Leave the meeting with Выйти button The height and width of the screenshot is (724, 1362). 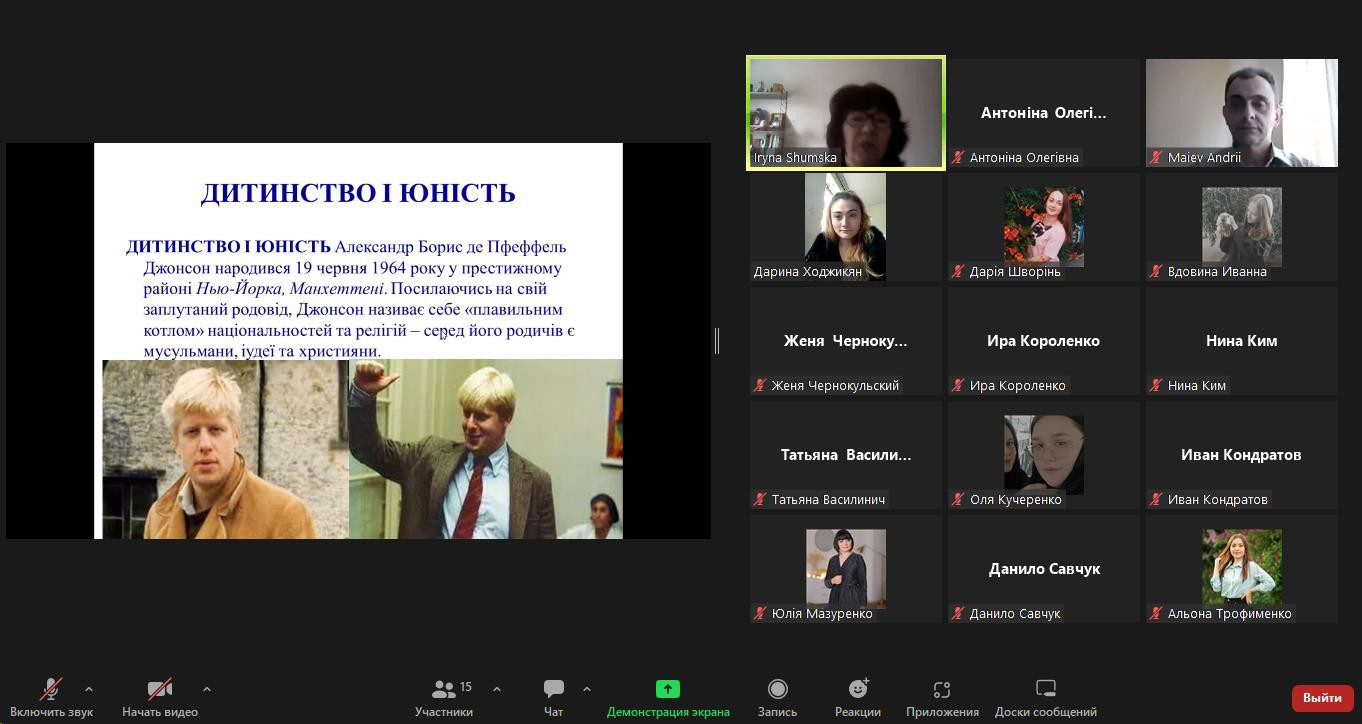point(1322,697)
